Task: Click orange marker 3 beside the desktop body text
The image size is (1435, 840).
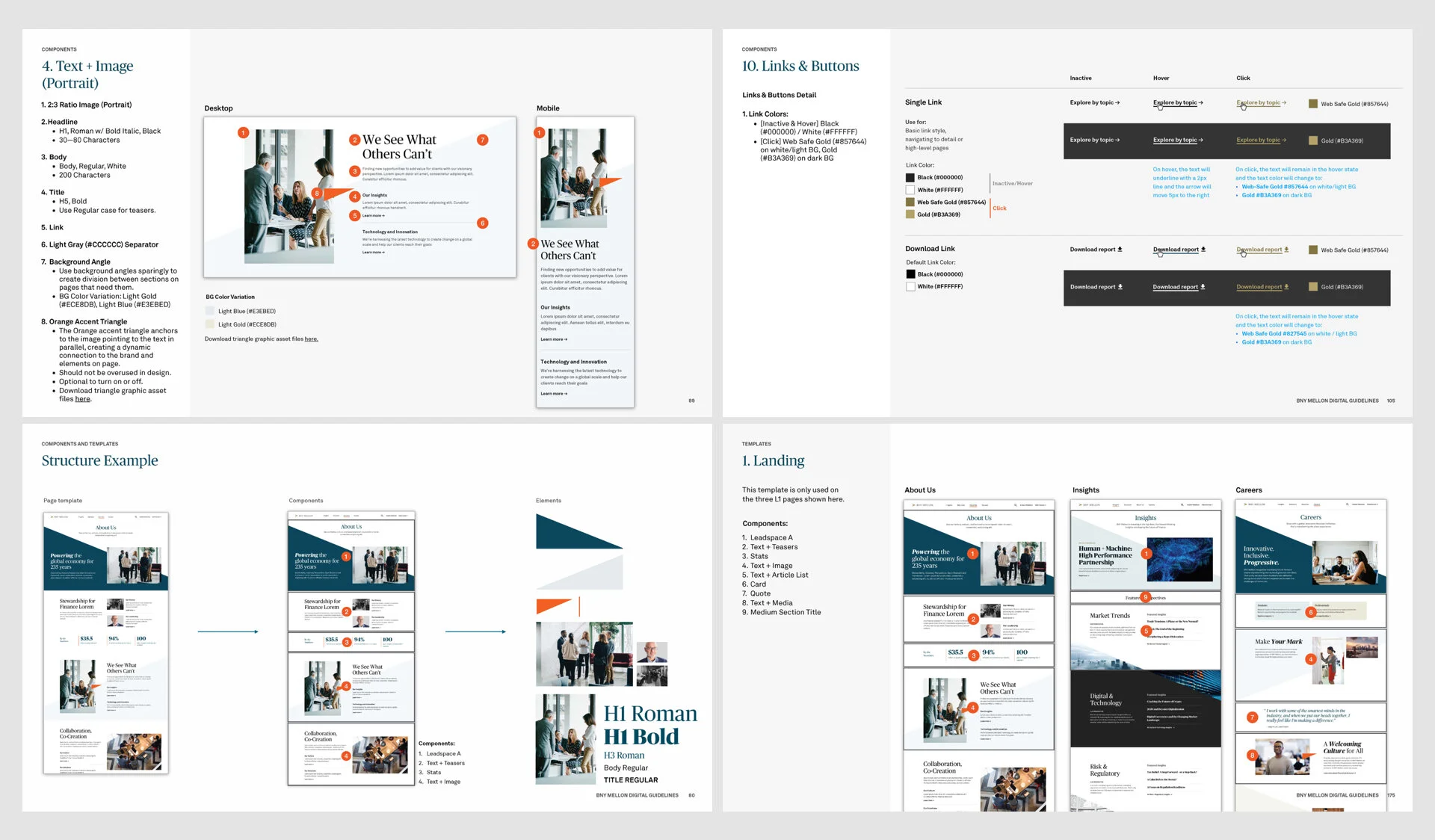Action: [355, 171]
